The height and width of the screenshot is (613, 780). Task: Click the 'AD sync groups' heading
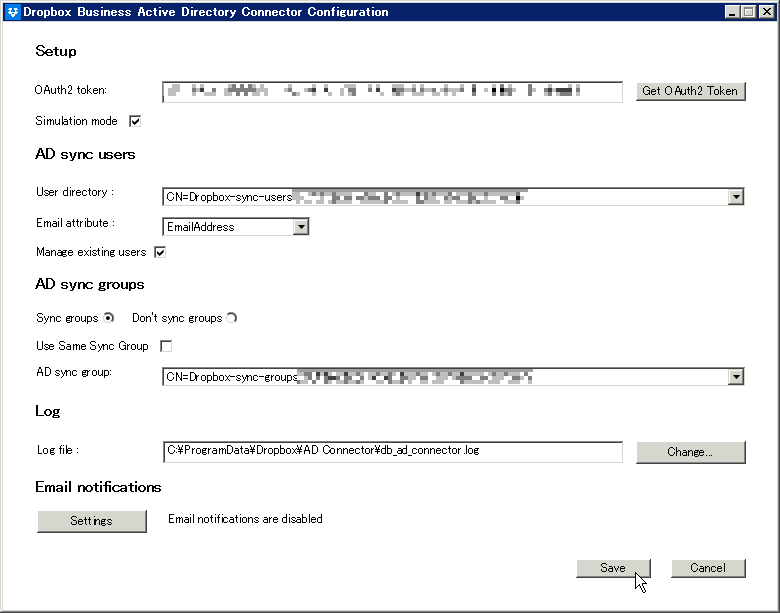pos(90,284)
